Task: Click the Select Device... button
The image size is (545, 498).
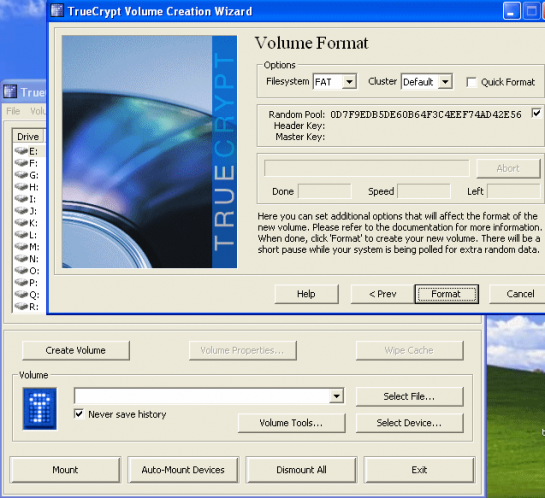Action: [x=409, y=423]
